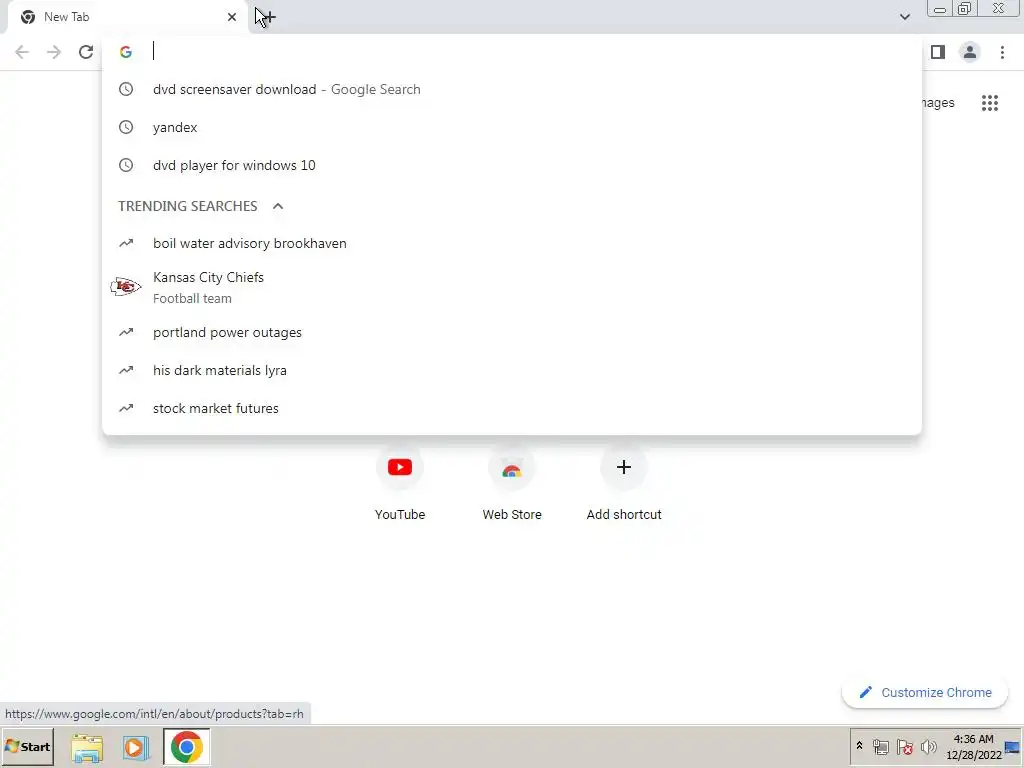Close the New Tab tab
Viewport: 1024px width, 768px height.
point(232,17)
